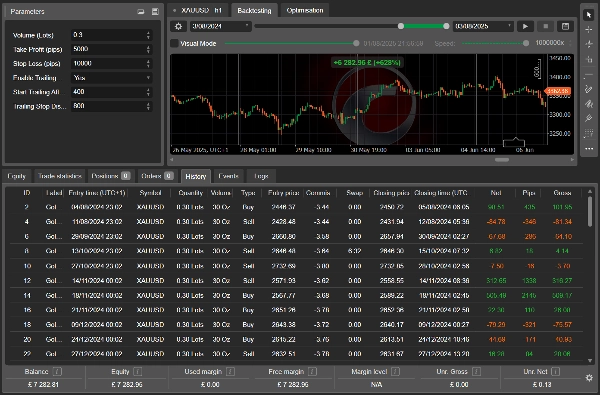600x395 pixels.
Task: Switch to the XAUUSD h1 tab
Action: 199,10
